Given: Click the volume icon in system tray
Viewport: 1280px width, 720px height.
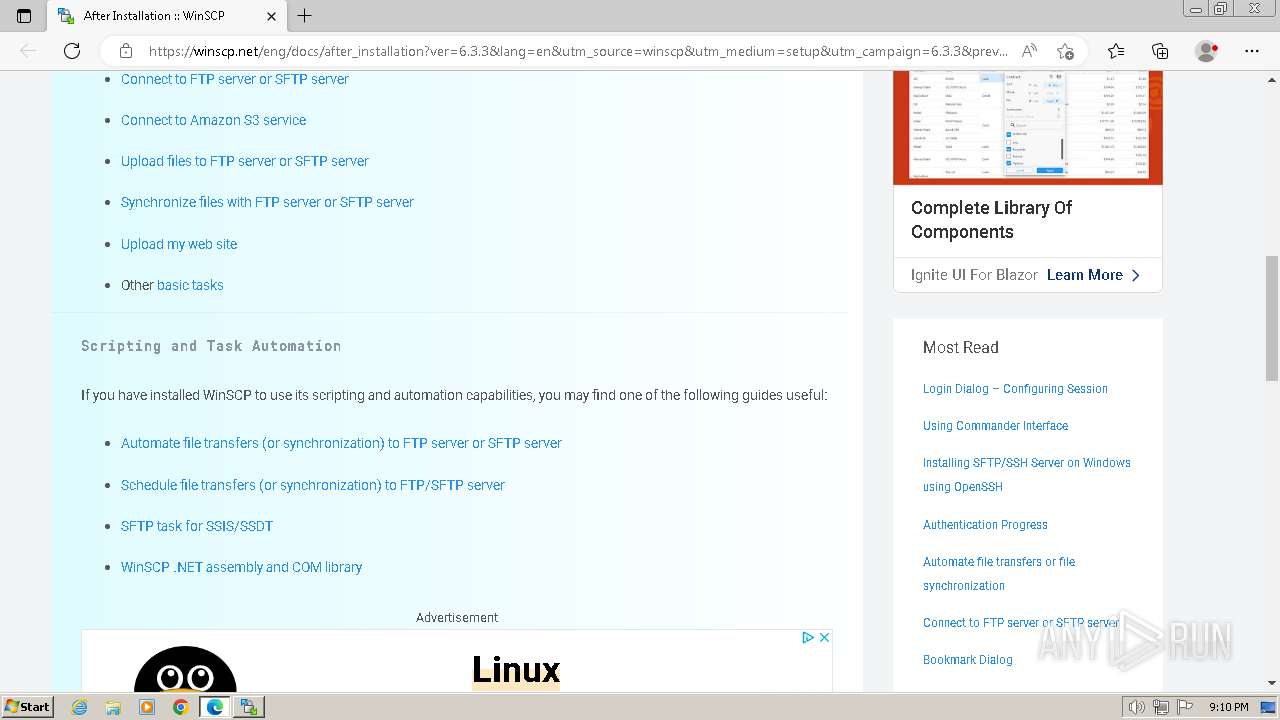Looking at the screenshot, I should [1137, 707].
